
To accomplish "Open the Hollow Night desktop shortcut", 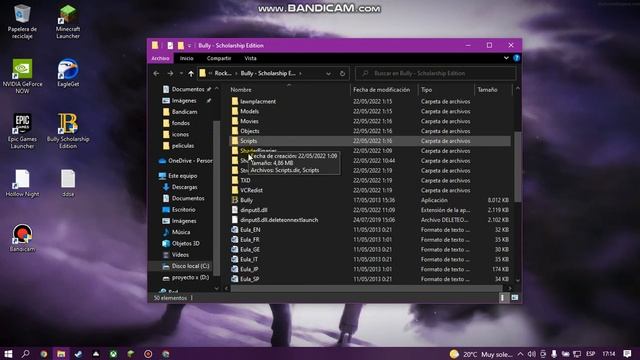I will tap(22, 183).
